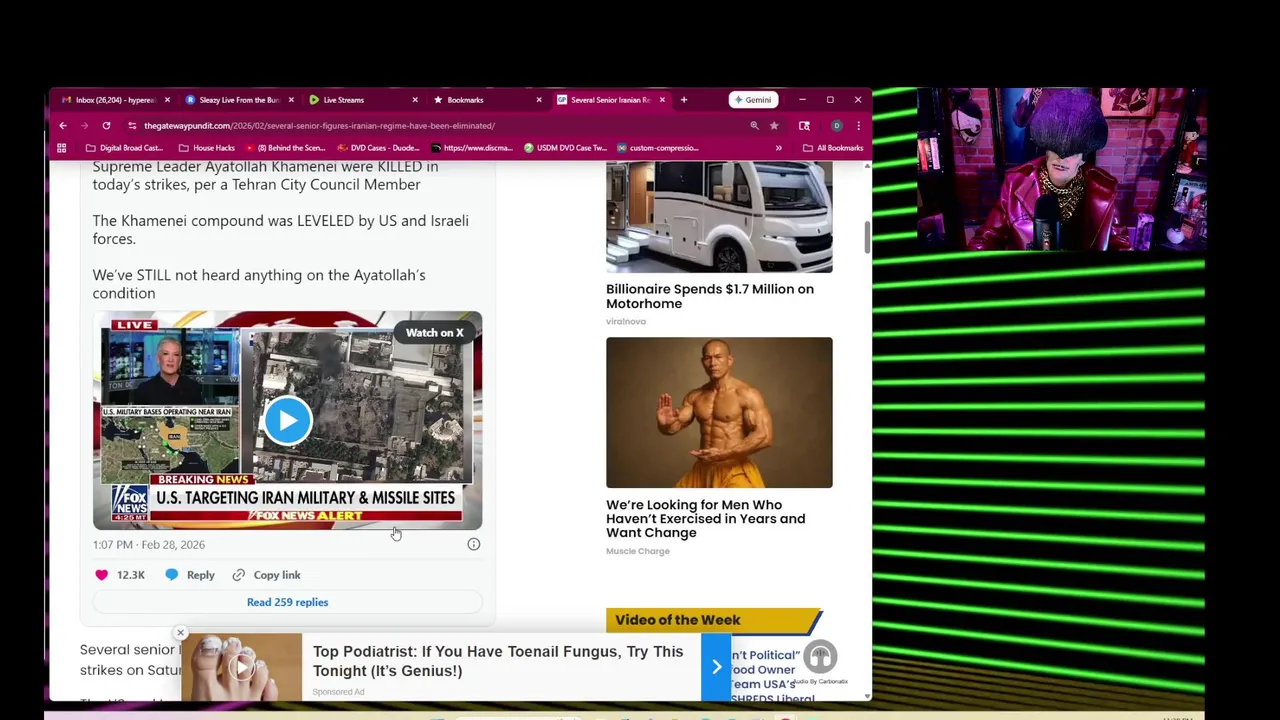
Task: Open Chrome's three-dot menu
Action: pos(858,126)
